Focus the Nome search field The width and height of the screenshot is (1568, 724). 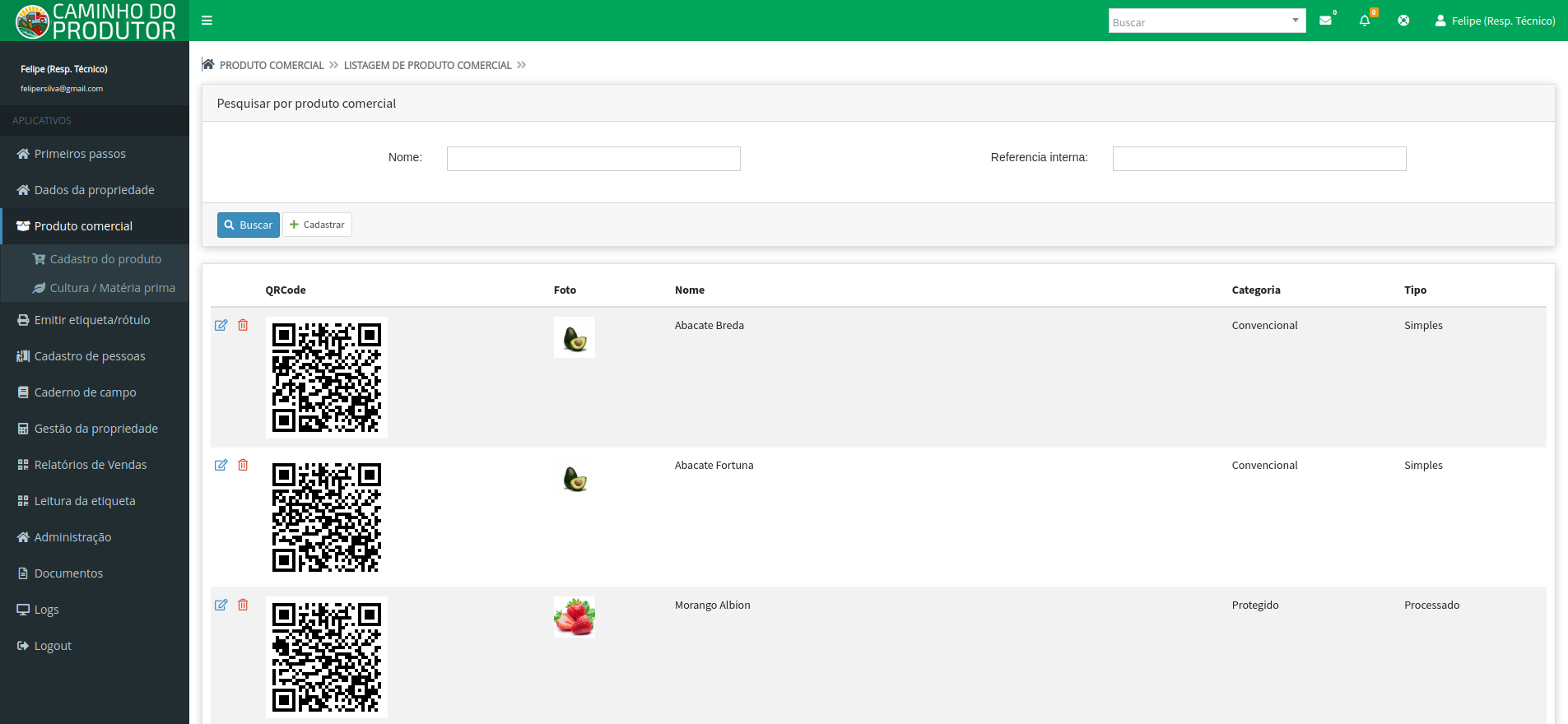point(593,159)
